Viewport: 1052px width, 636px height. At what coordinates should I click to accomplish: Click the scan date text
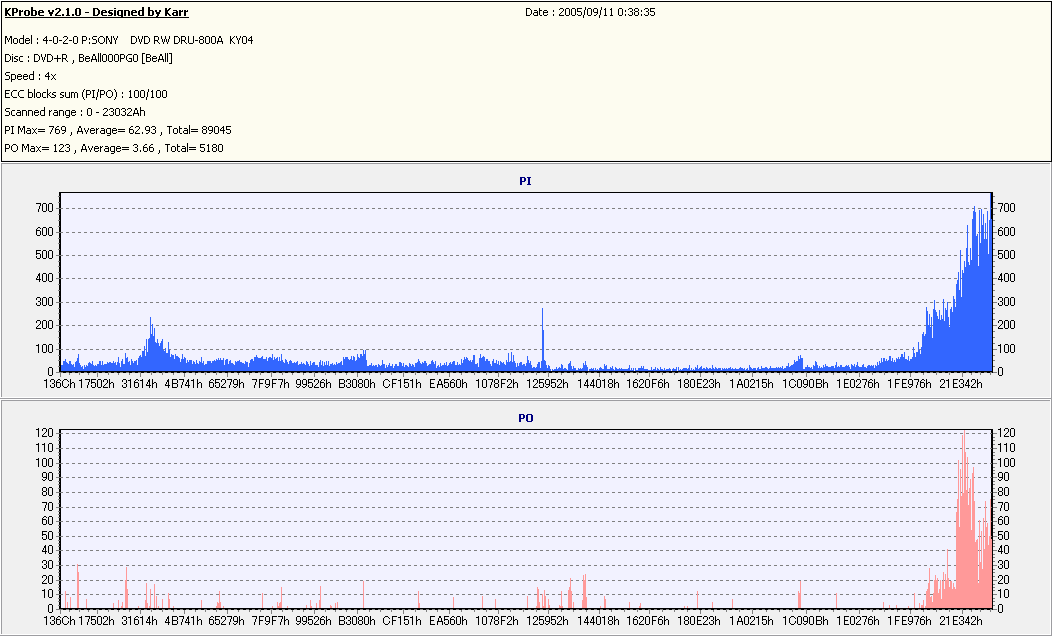pyautogui.click(x=590, y=12)
